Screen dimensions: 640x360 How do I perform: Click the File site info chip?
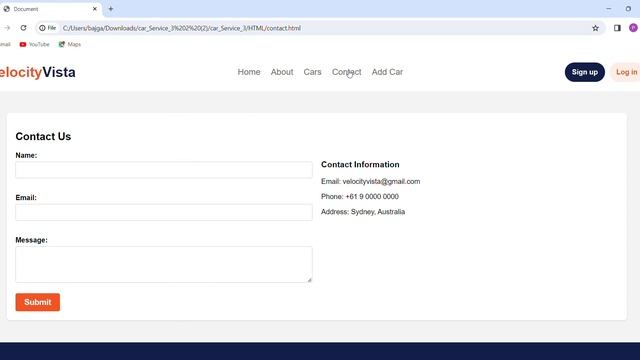pos(48,28)
